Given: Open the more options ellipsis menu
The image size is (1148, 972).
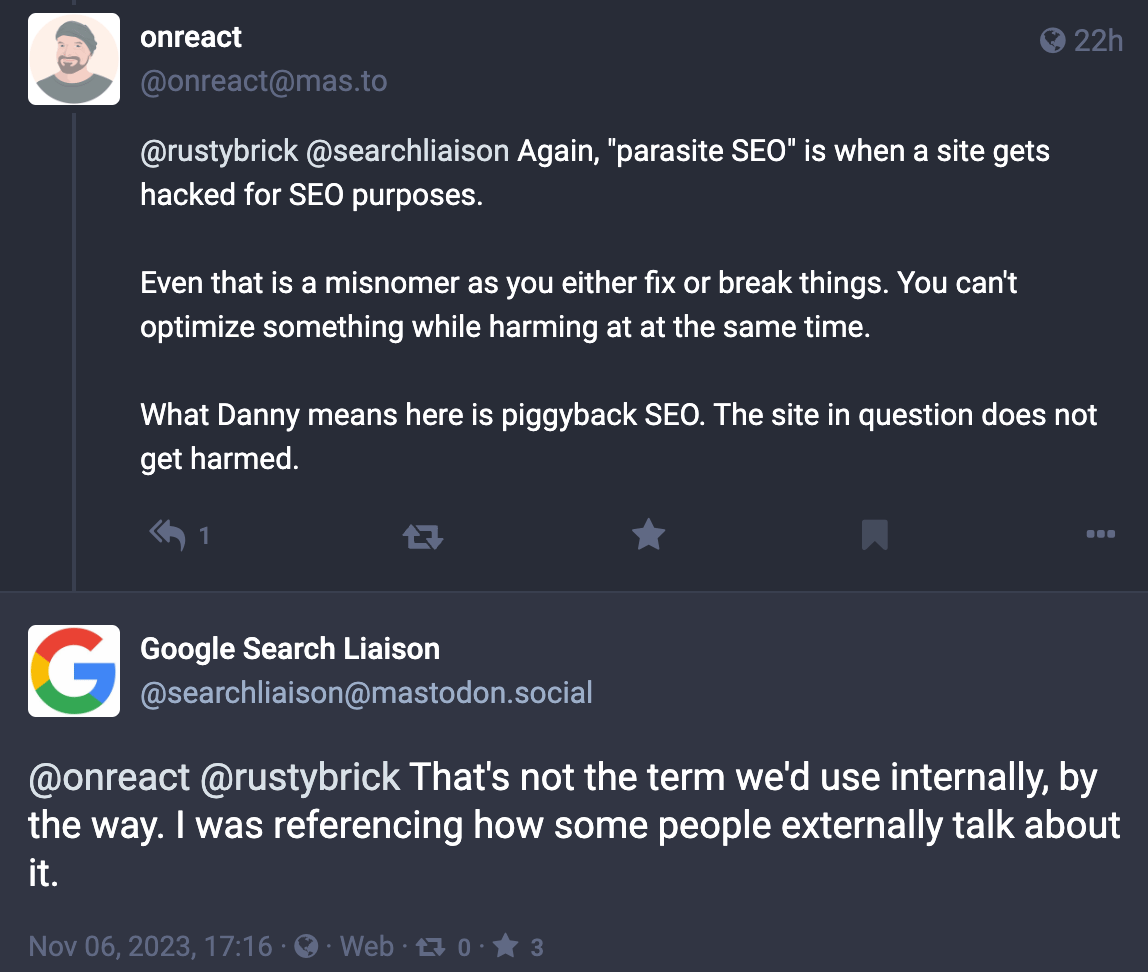Looking at the screenshot, I should point(1100,535).
